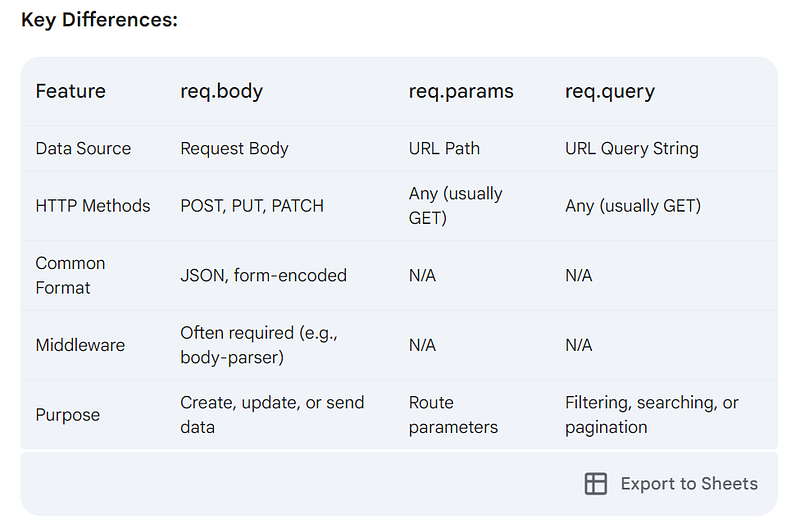Click the req.query column header
800x529 pixels.
pyautogui.click(x=610, y=92)
